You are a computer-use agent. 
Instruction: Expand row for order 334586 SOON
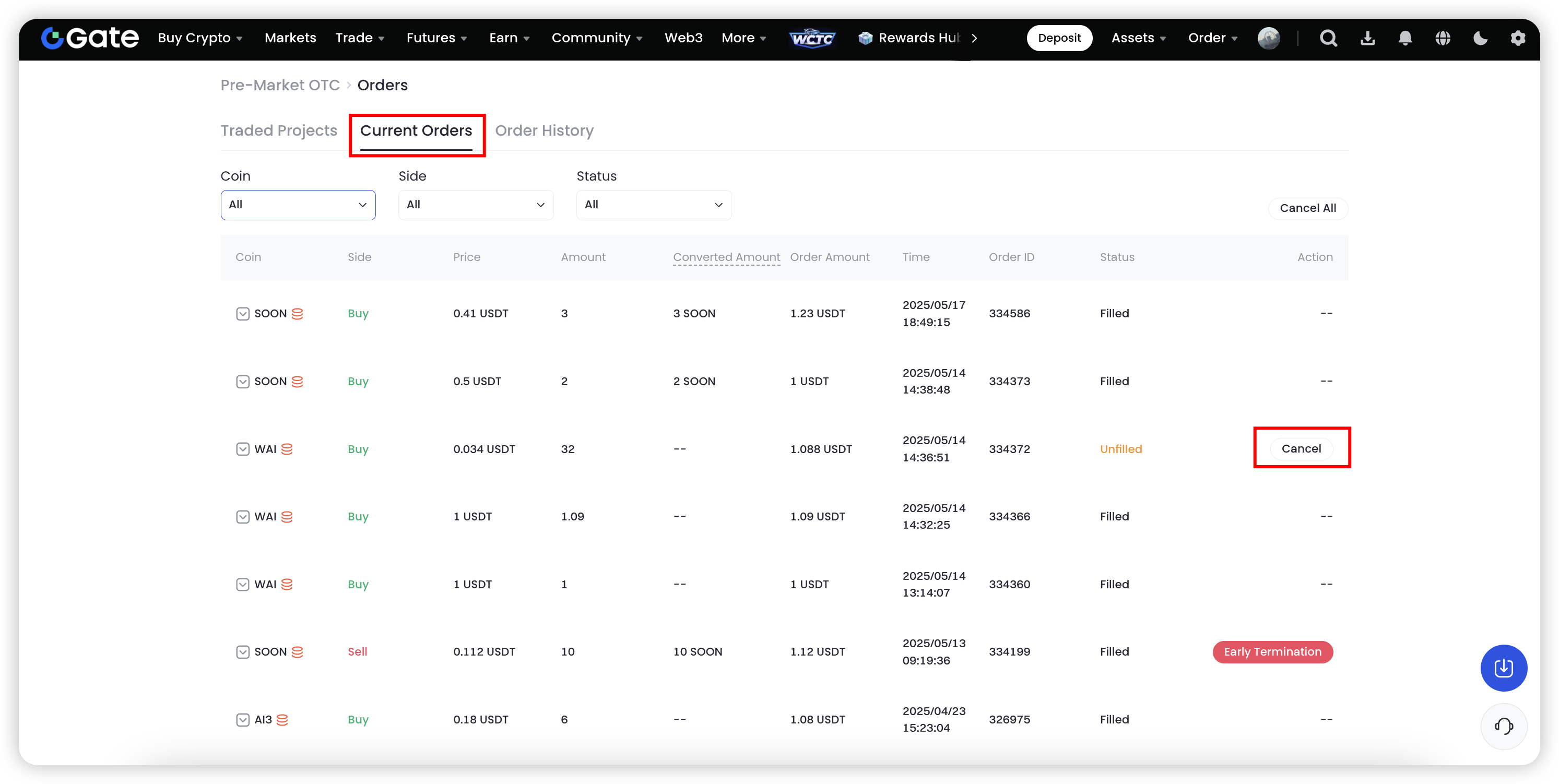click(243, 313)
